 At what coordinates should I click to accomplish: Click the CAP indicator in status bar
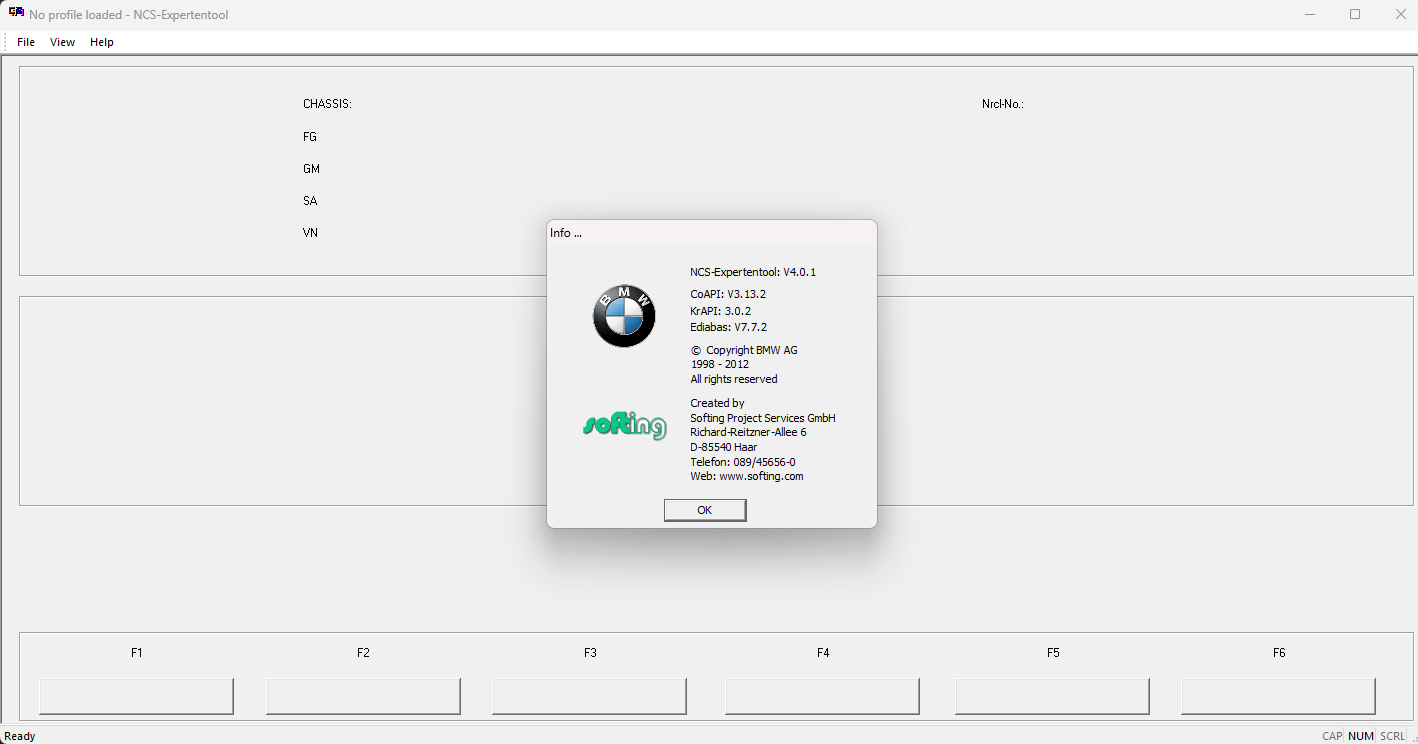click(x=1332, y=736)
